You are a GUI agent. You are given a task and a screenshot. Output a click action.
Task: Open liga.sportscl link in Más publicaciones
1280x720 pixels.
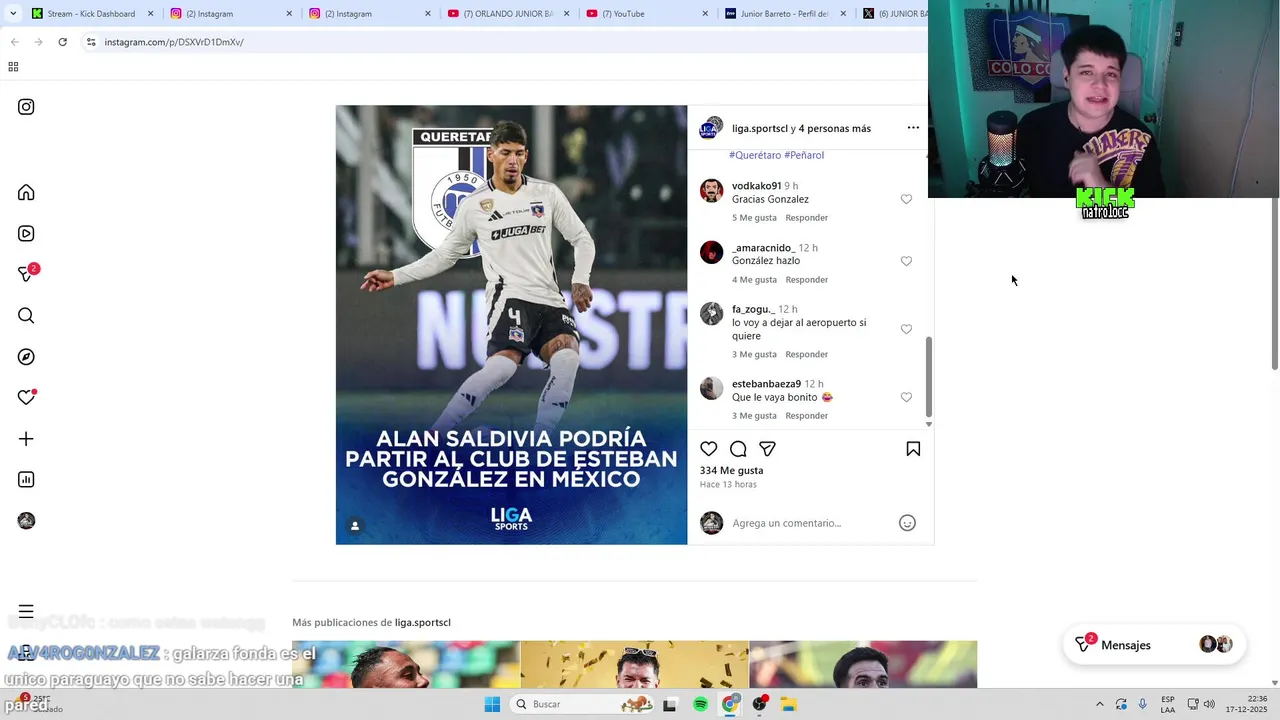coord(422,622)
